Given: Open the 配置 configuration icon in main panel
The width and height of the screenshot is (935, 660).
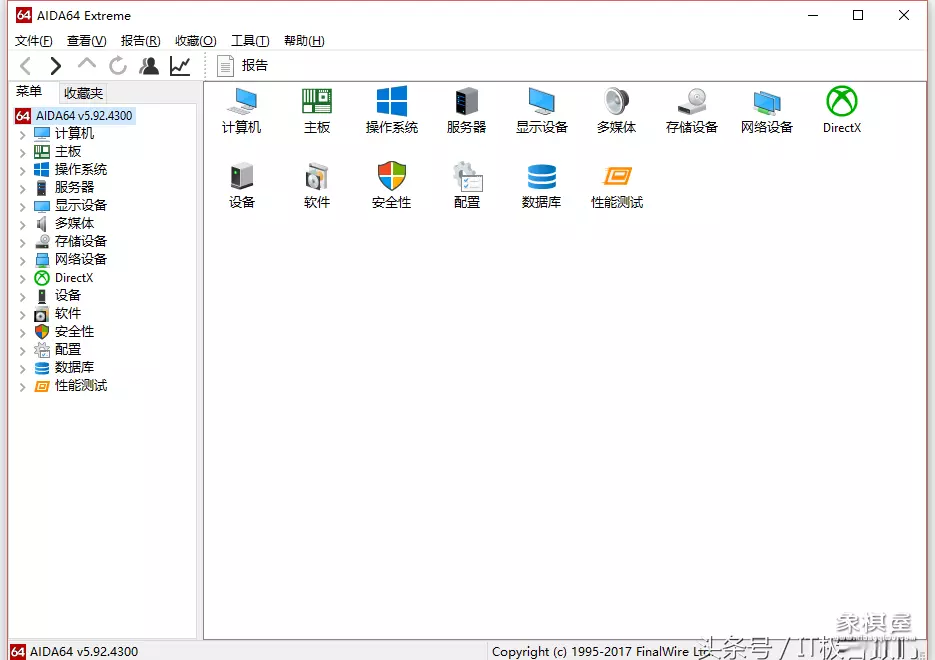Looking at the screenshot, I should (x=466, y=185).
